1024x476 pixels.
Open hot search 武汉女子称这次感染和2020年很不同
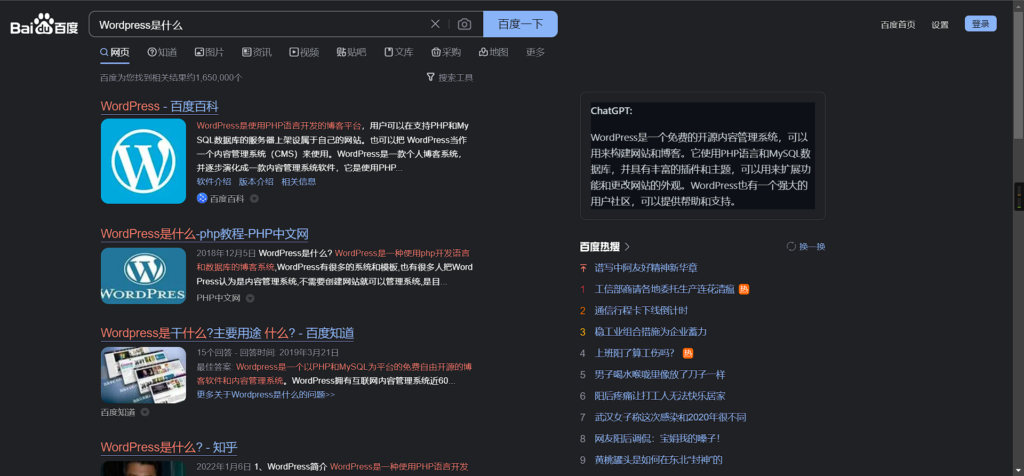pos(670,417)
